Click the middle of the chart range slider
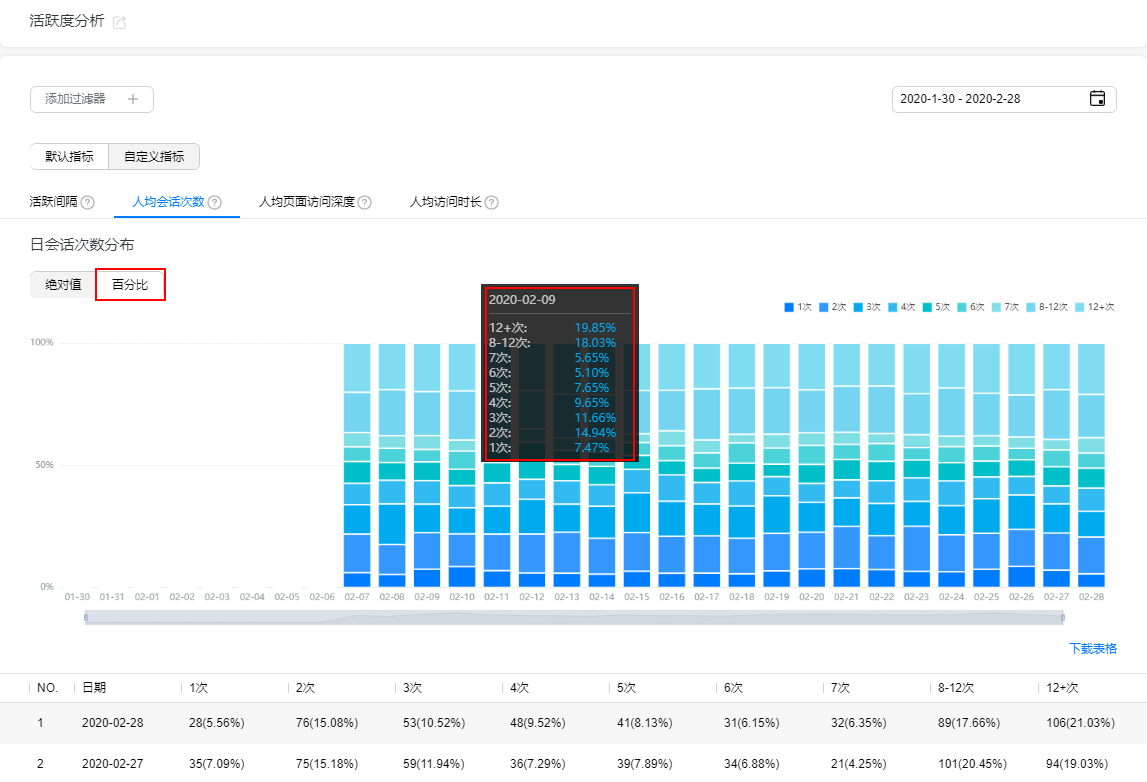 click(574, 618)
